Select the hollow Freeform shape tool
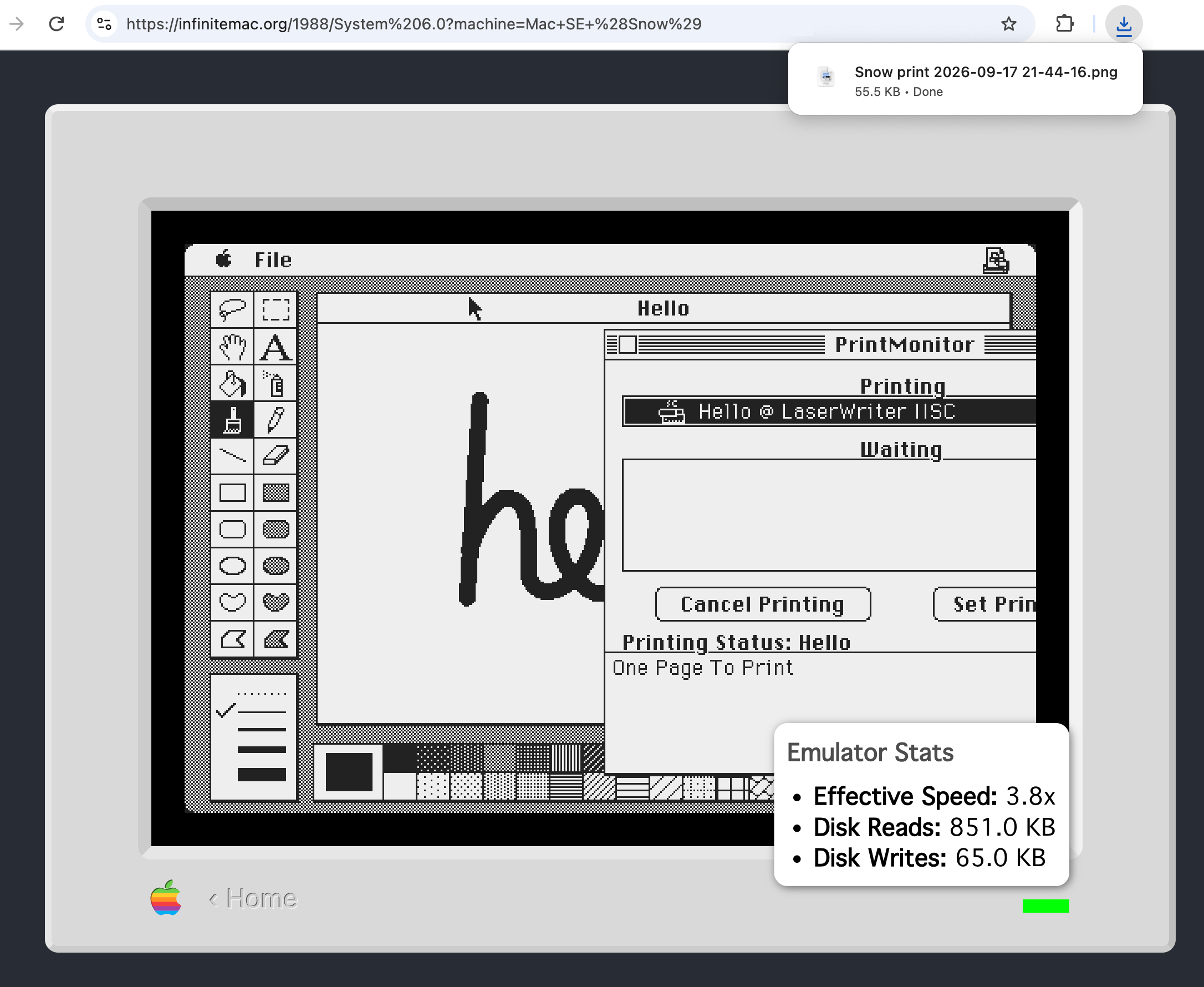The image size is (1204, 987). [x=232, y=602]
